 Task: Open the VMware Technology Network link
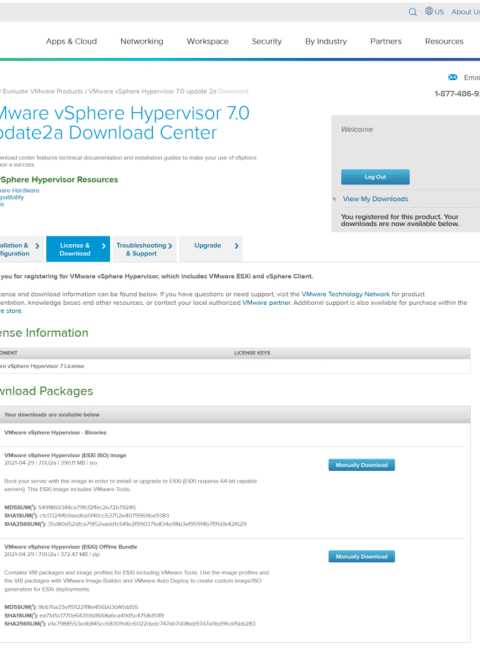345,294
